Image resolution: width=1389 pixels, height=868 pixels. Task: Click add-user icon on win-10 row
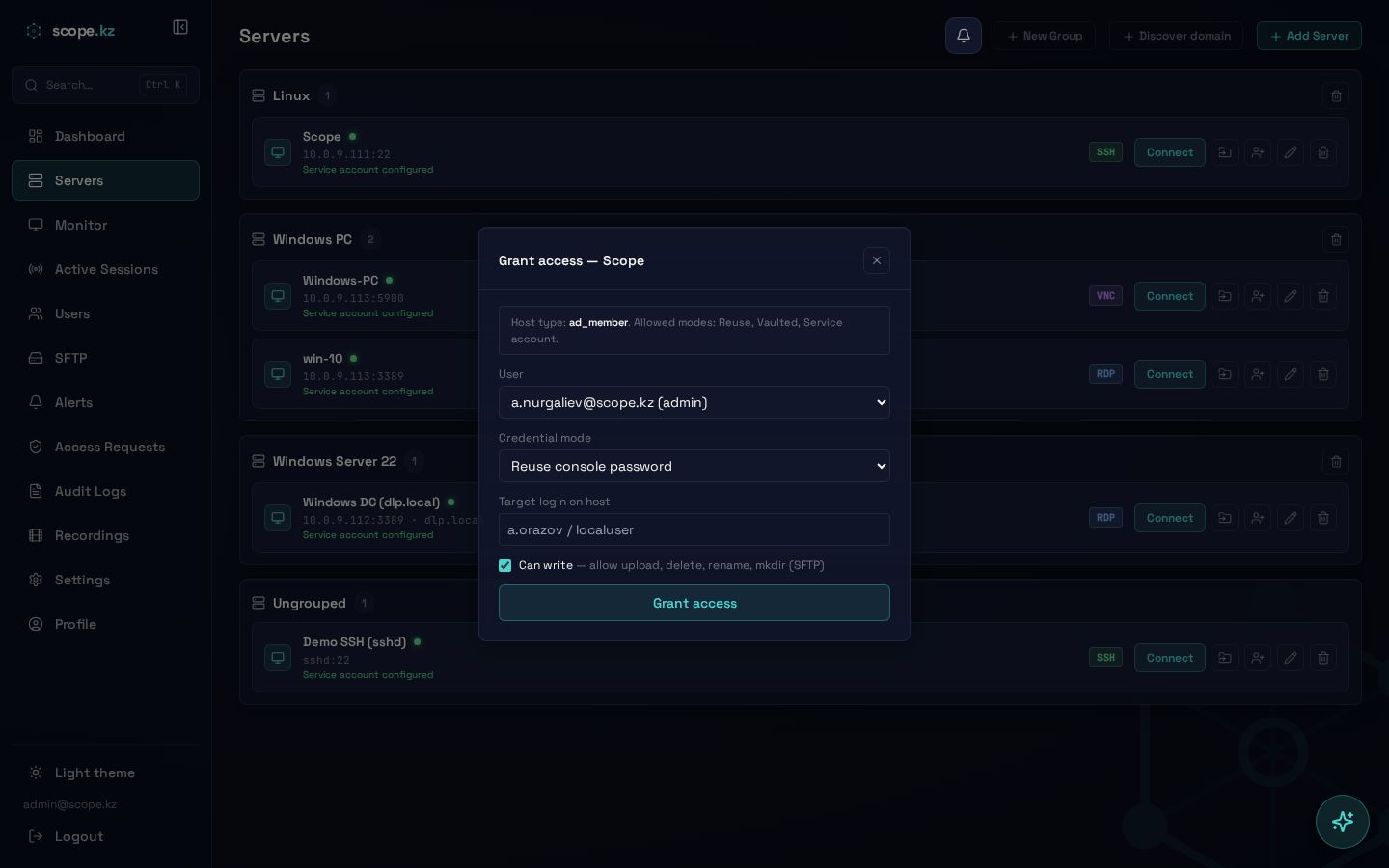(1258, 374)
